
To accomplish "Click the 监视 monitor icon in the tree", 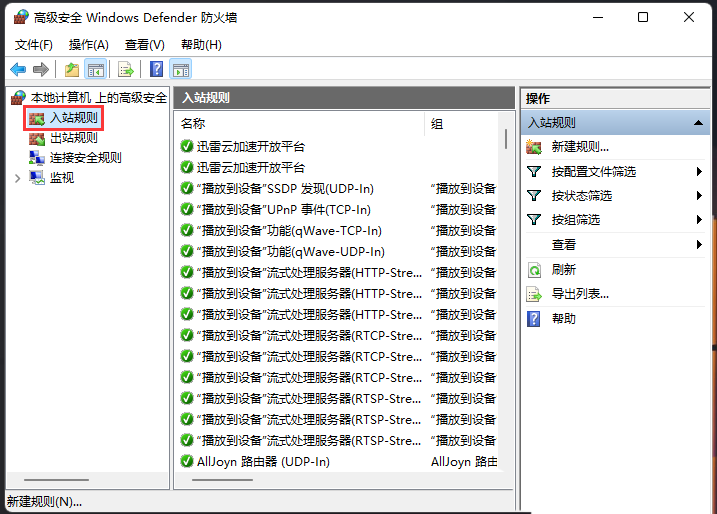I will (x=37, y=177).
